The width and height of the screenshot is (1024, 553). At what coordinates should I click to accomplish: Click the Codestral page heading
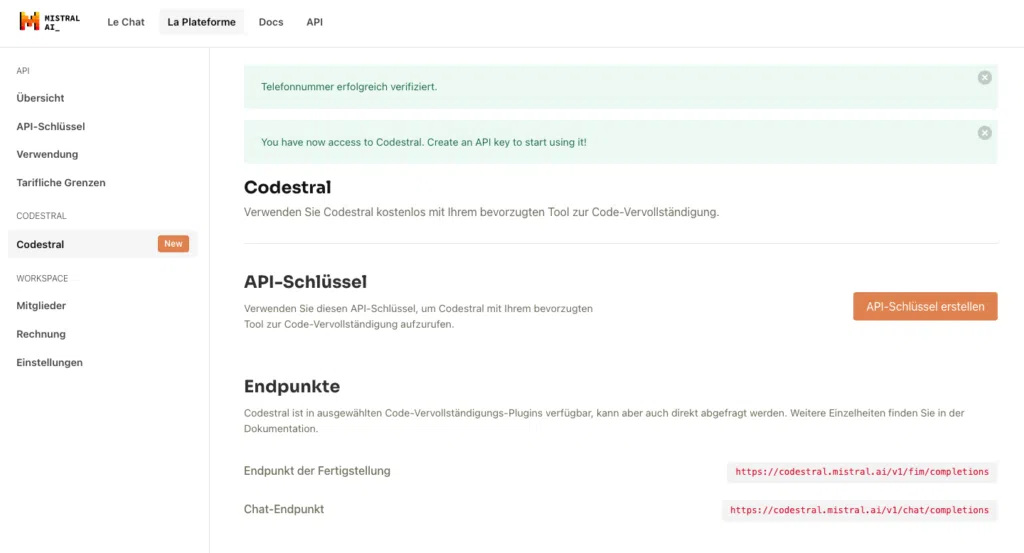[287, 188]
